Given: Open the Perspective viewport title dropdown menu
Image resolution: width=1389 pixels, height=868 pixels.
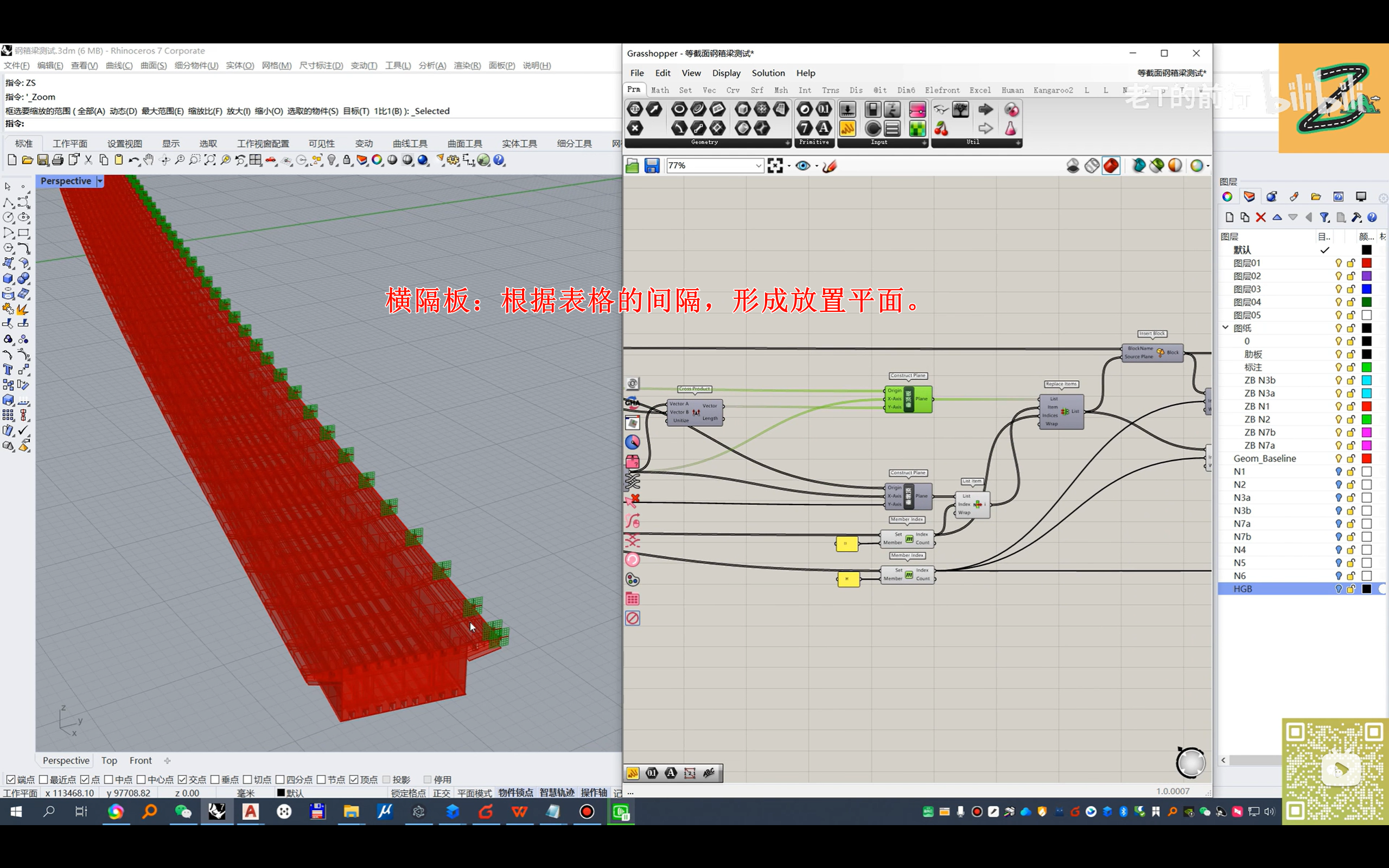Looking at the screenshot, I should [100, 181].
